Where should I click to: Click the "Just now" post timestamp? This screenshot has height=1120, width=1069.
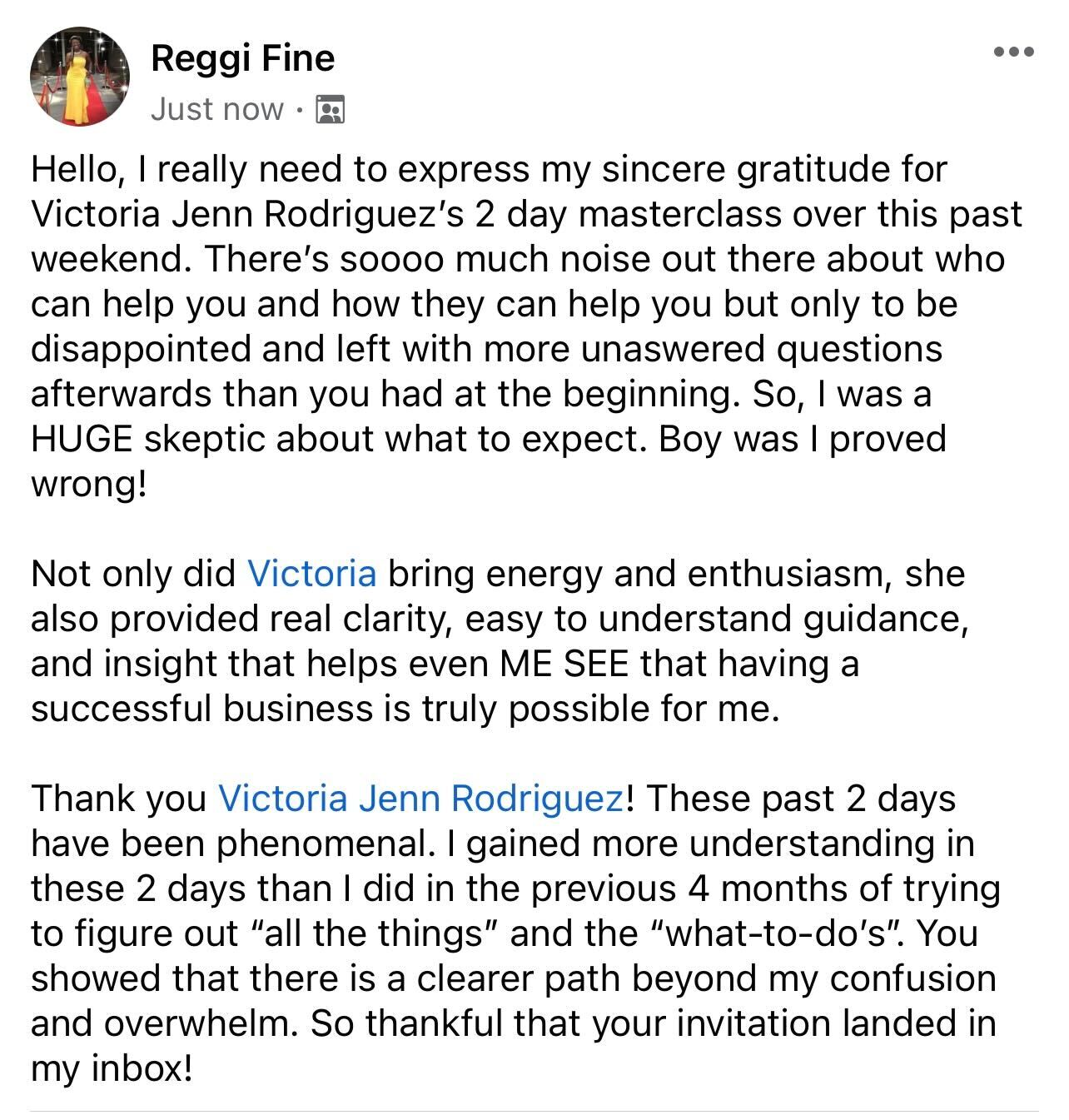tap(216, 109)
